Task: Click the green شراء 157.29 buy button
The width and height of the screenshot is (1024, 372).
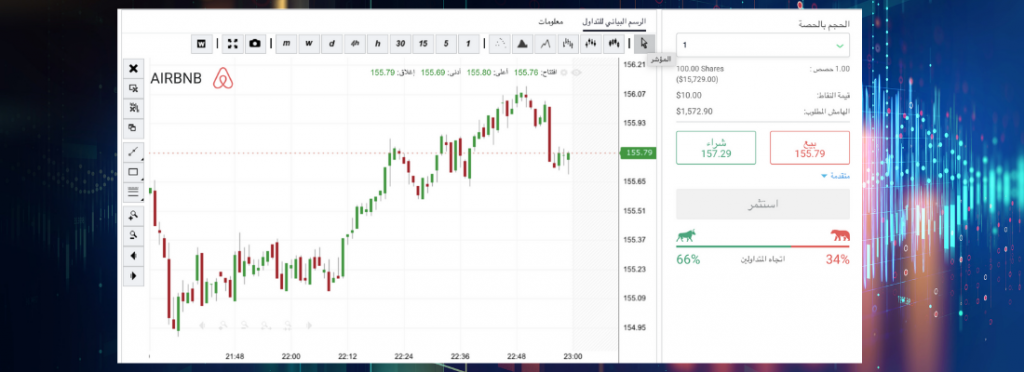Action: click(716, 147)
